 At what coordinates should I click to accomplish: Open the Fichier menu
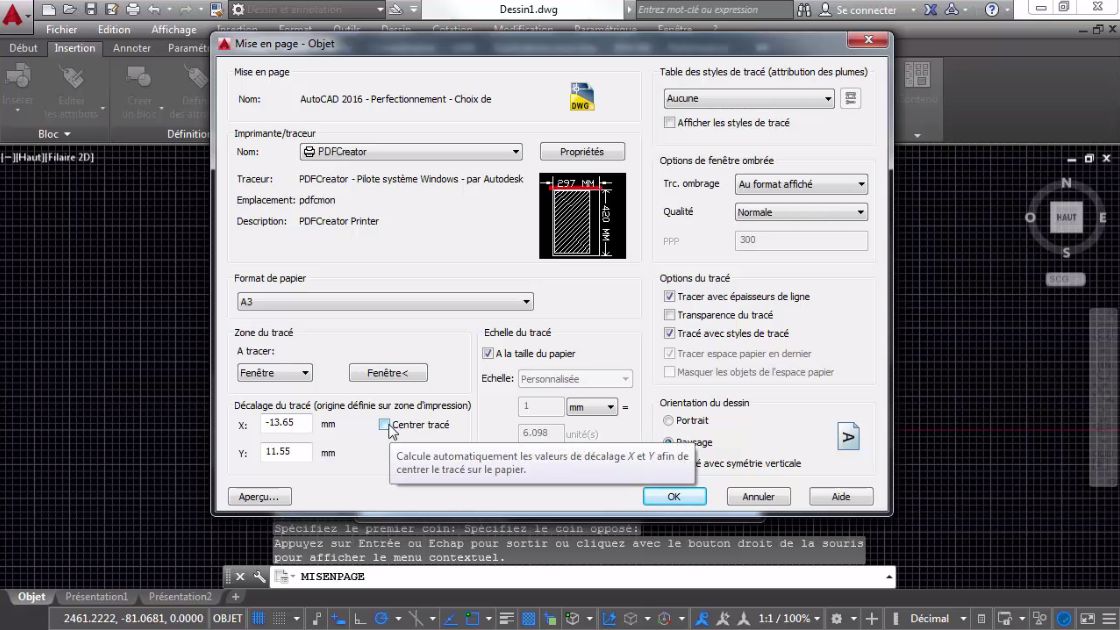(61, 29)
